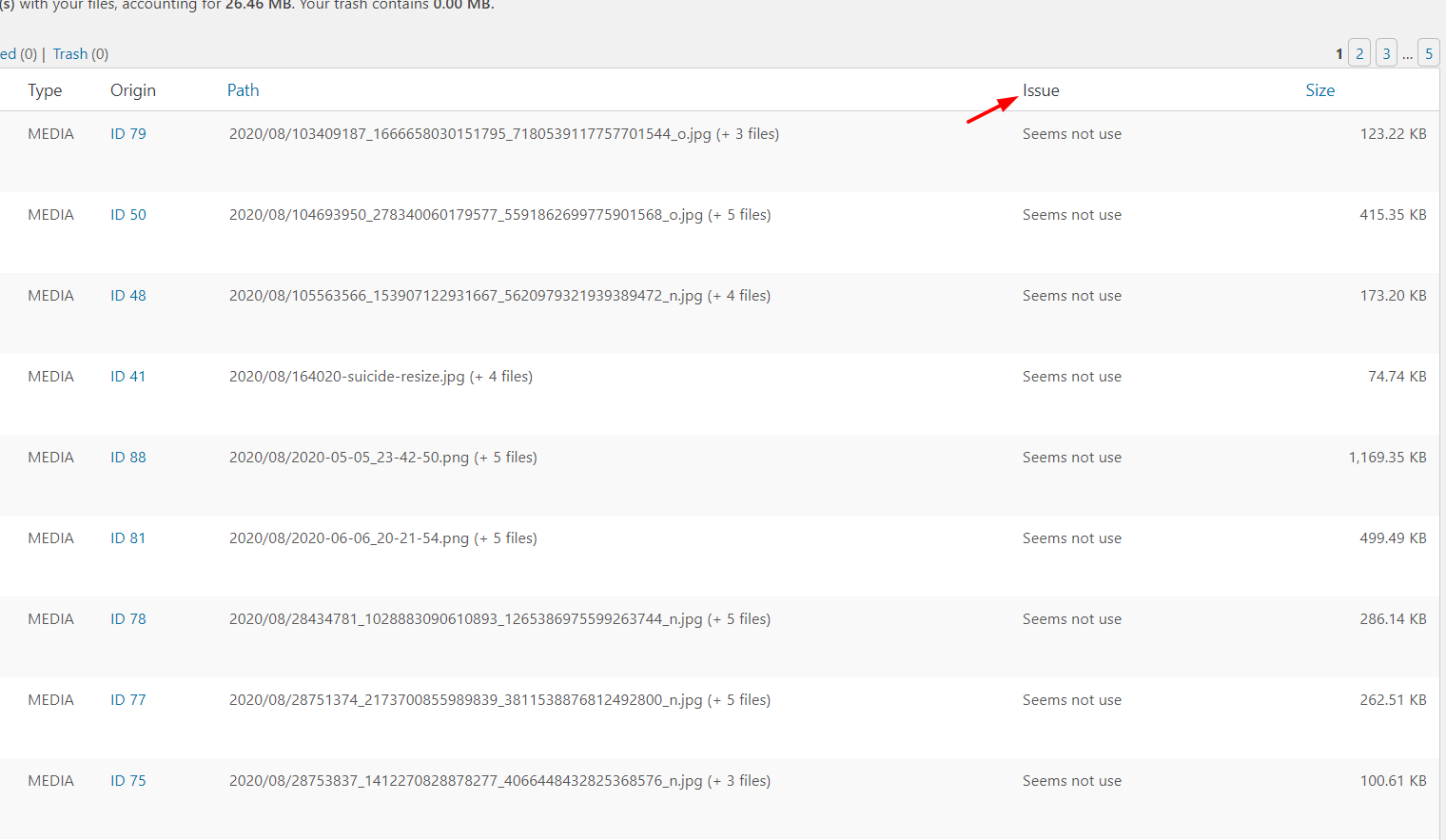
Task: Open origin link ID 41
Action: click(128, 377)
